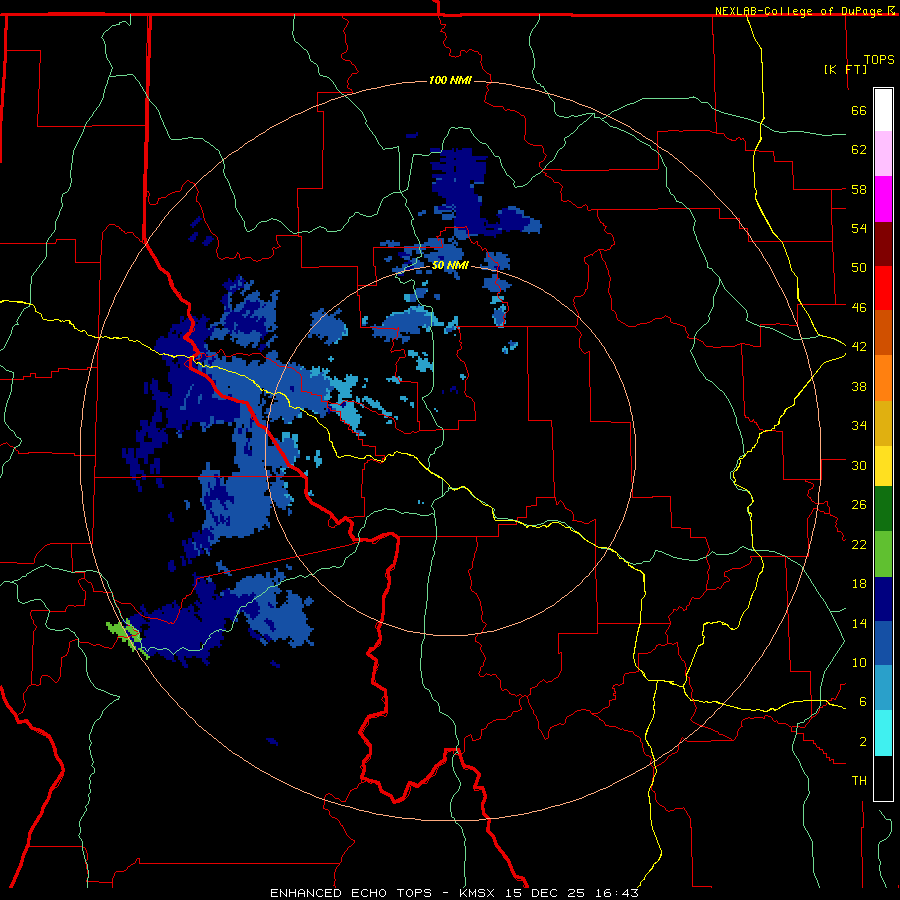Click the [K FT] units label
900x900 pixels.
[x=845, y=69]
